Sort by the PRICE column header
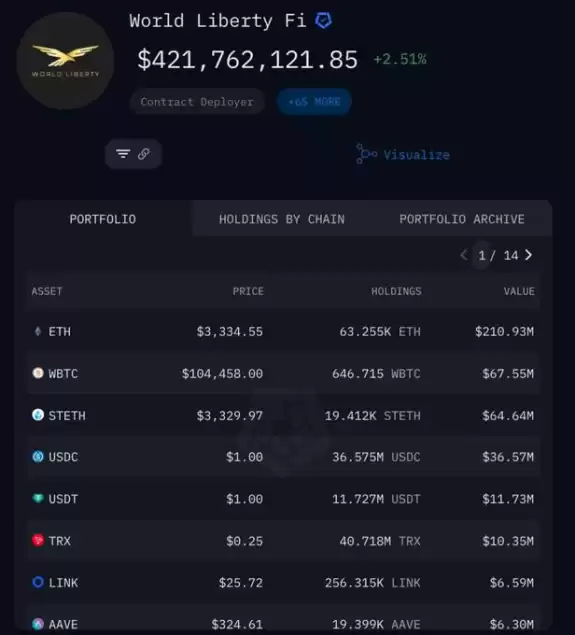This screenshot has height=635, width=575. tap(248, 291)
